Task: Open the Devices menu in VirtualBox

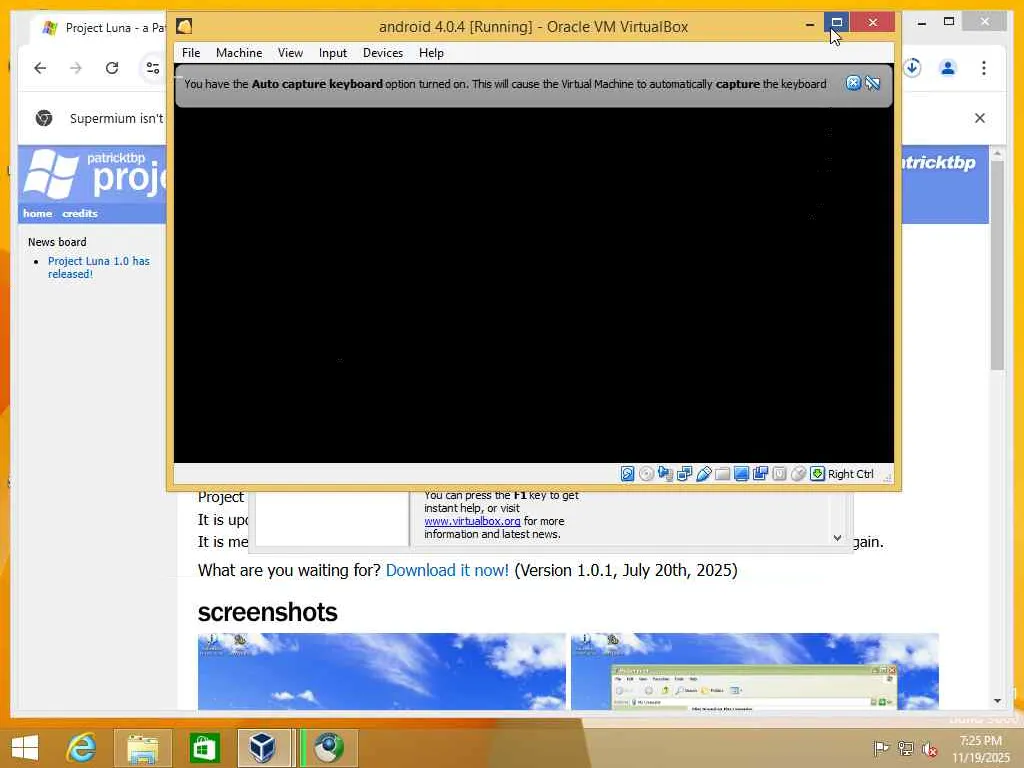Action: point(383,53)
